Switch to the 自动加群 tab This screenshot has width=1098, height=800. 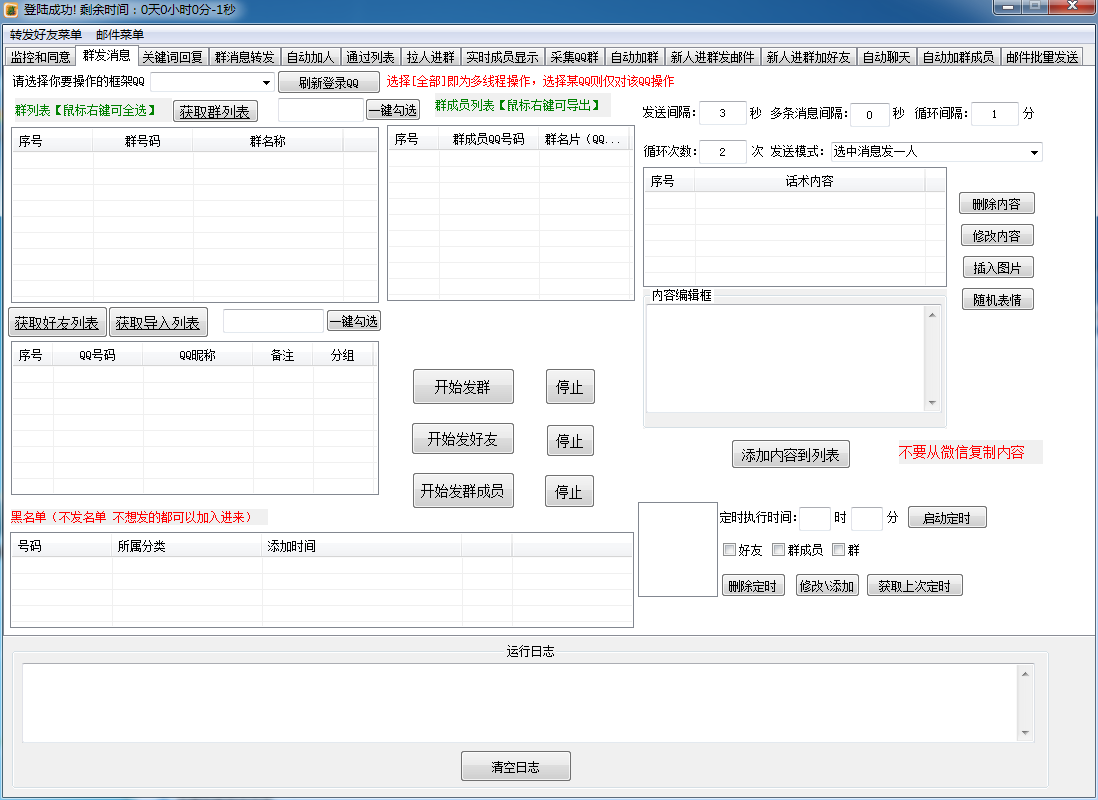click(634, 57)
